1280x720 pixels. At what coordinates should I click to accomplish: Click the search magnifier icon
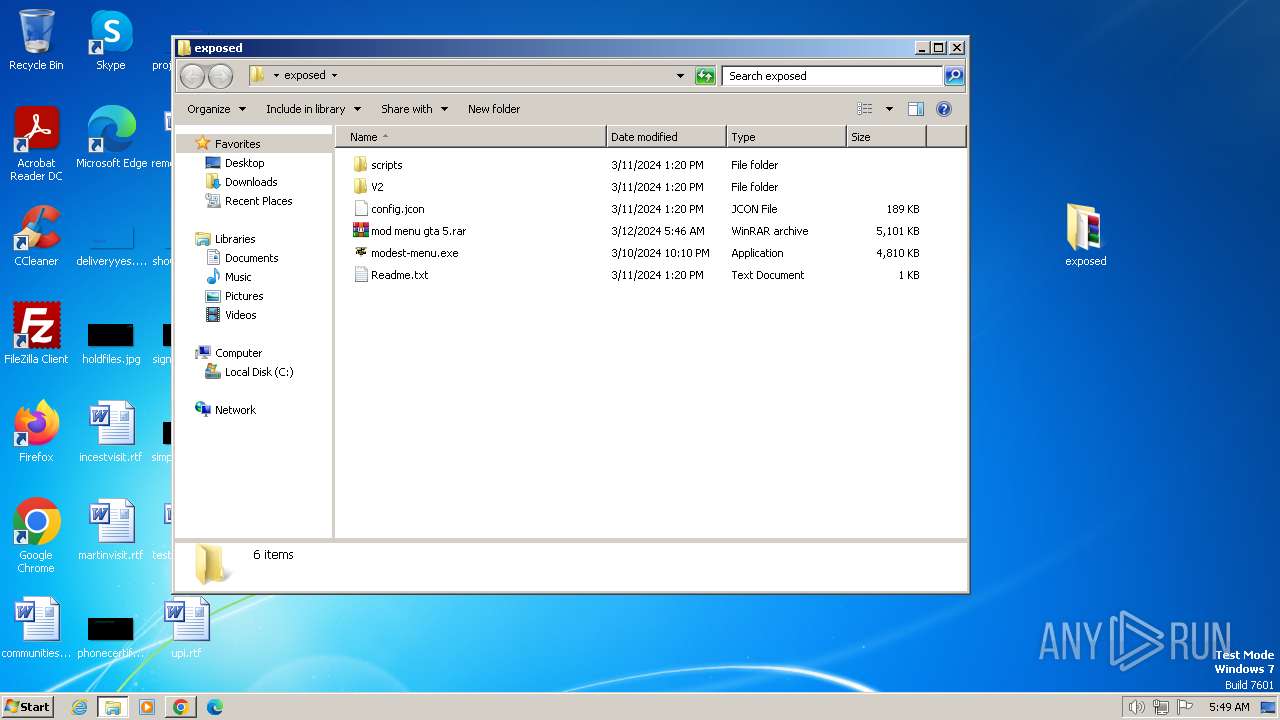coord(954,76)
